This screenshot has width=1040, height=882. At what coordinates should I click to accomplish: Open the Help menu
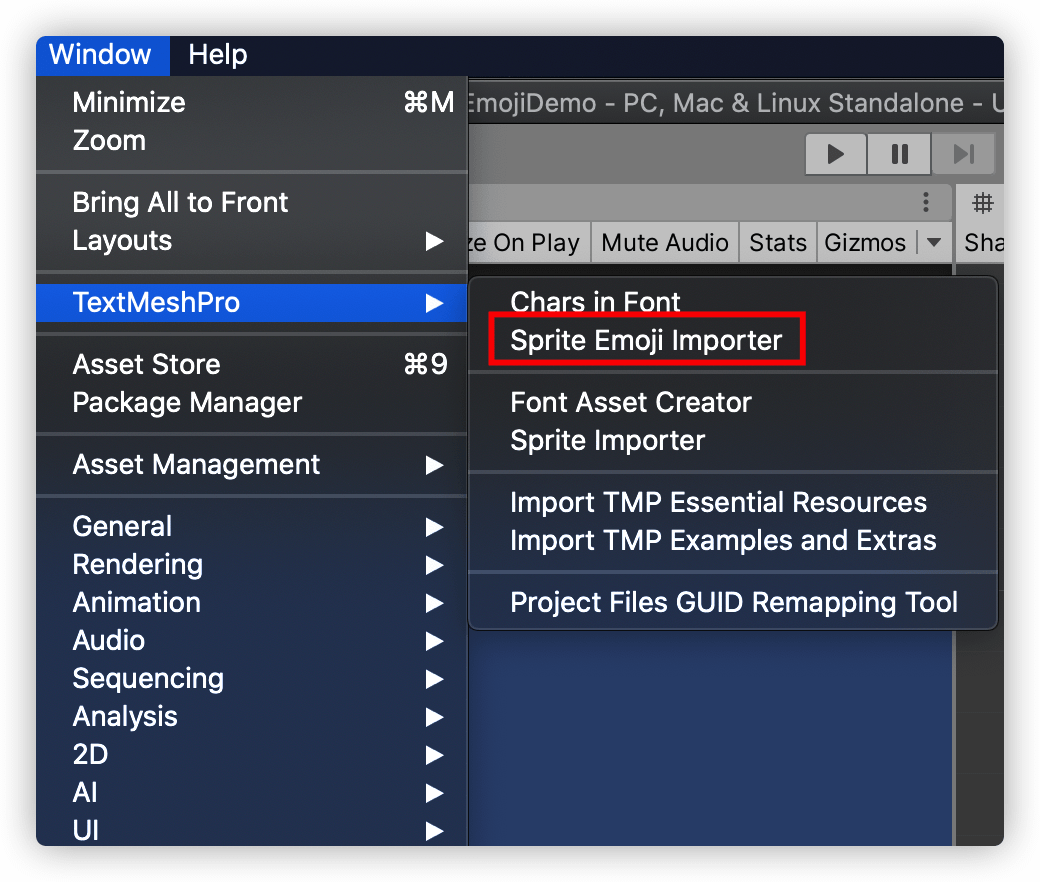tap(218, 55)
